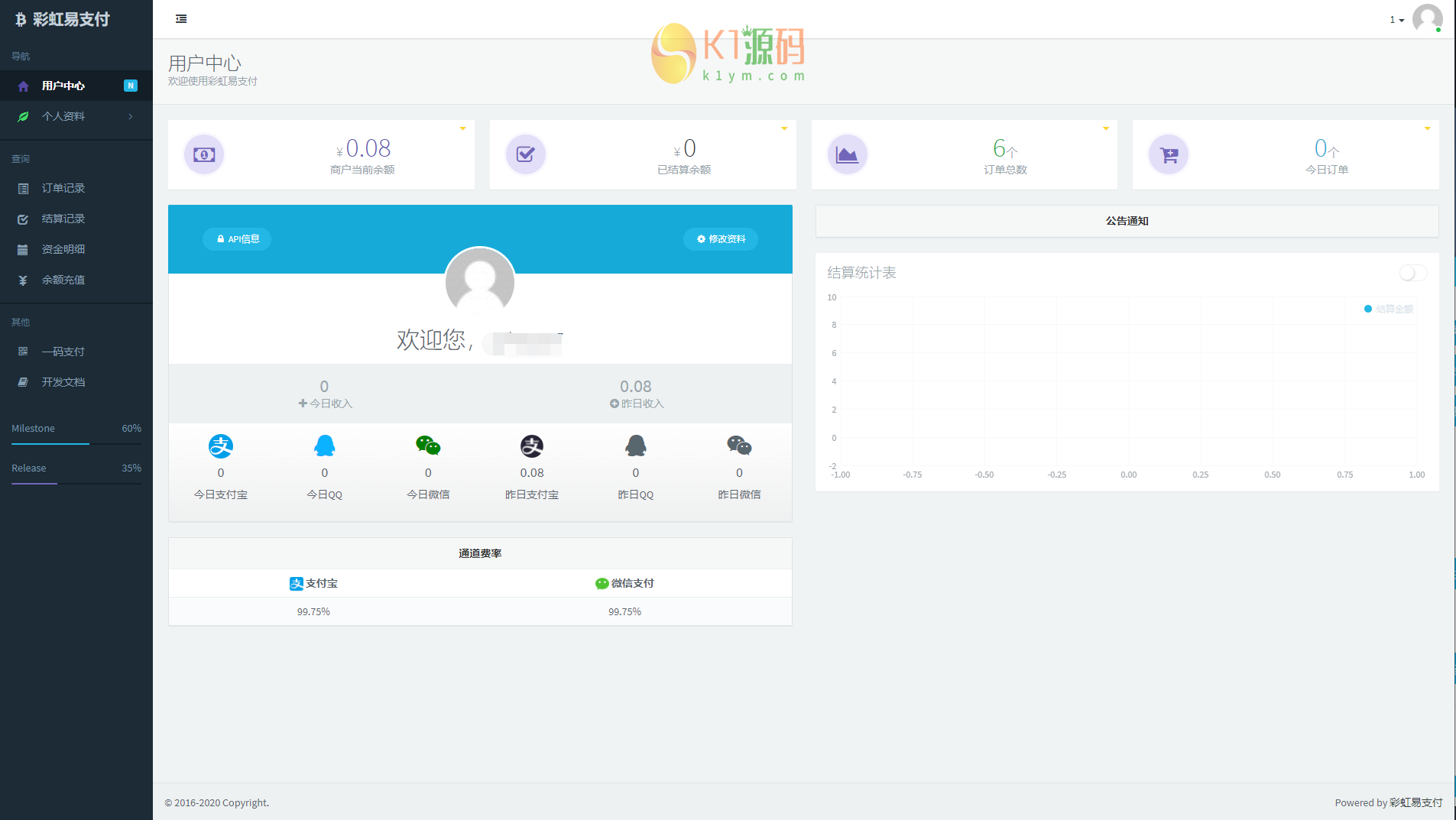The image size is (1456, 820).
Task: Click the API信息 button
Action: click(237, 238)
